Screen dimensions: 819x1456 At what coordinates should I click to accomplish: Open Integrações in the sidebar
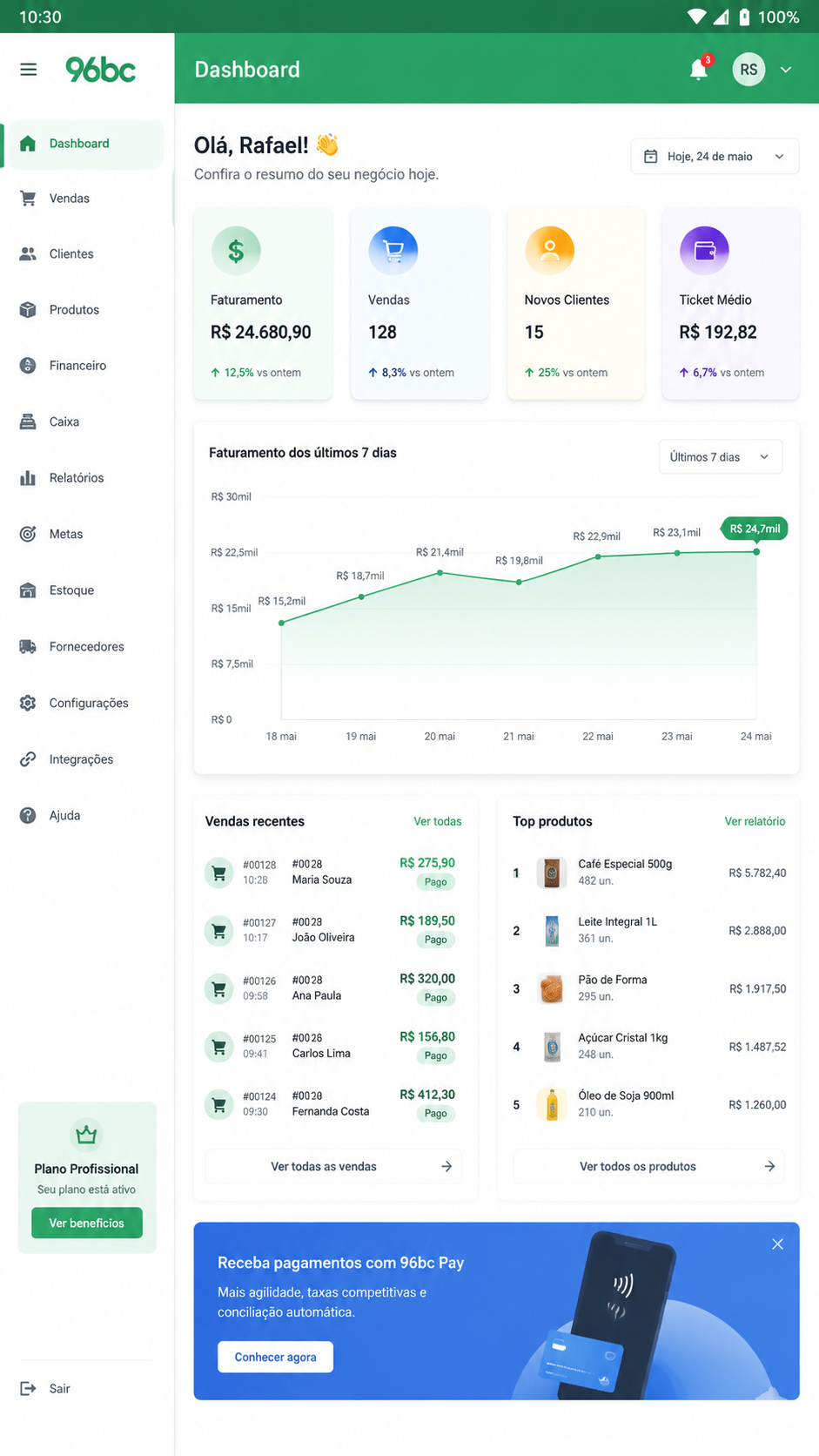point(83,759)
